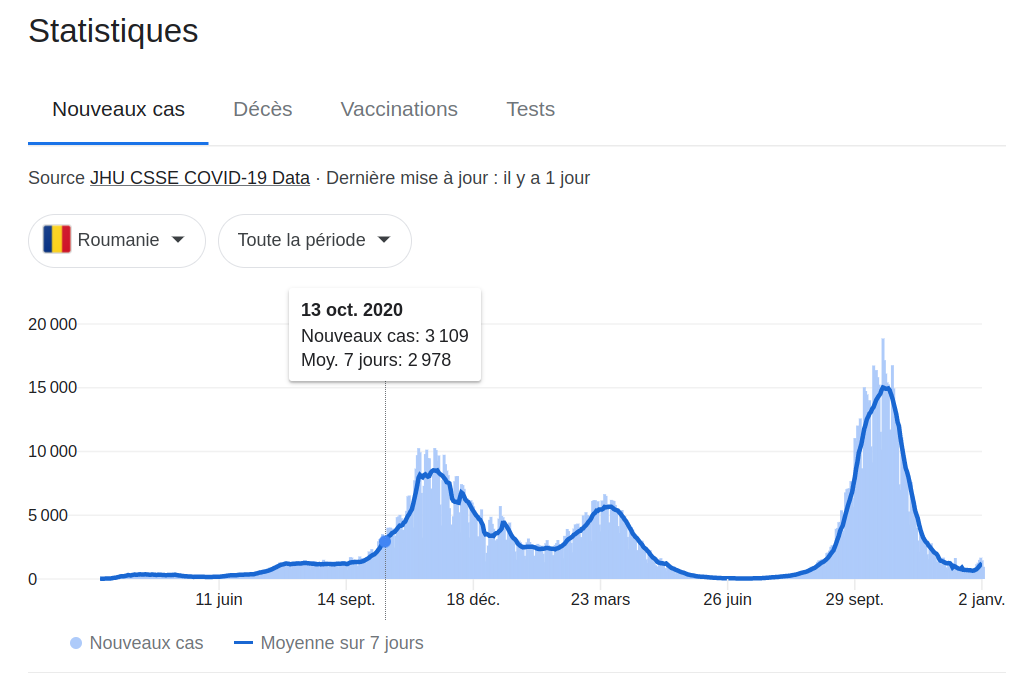Open the Tests tab
The width and height of the screenshot is (1036, 676).
tap(531, 109)
